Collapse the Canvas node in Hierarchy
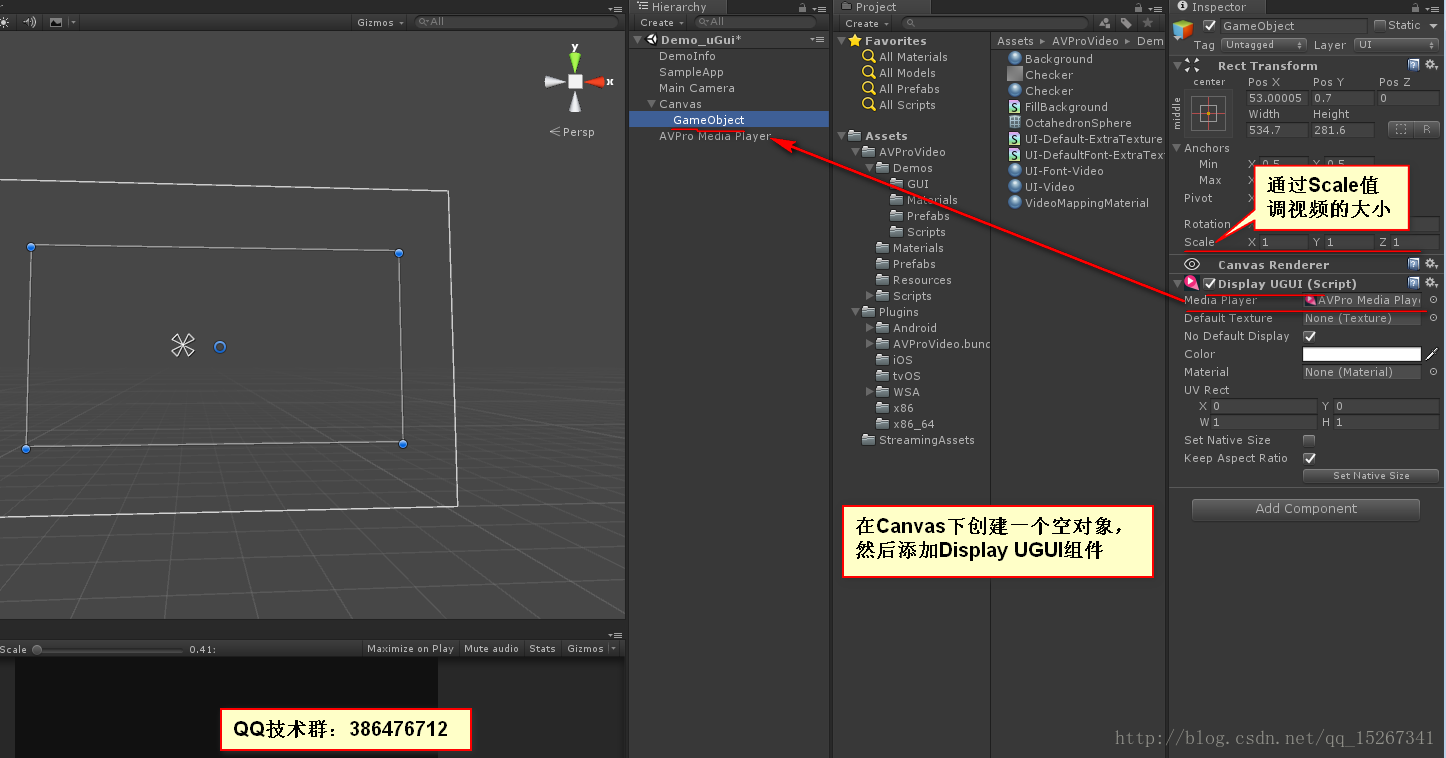Screen dimensions: 1446x758 coord(651,104)
